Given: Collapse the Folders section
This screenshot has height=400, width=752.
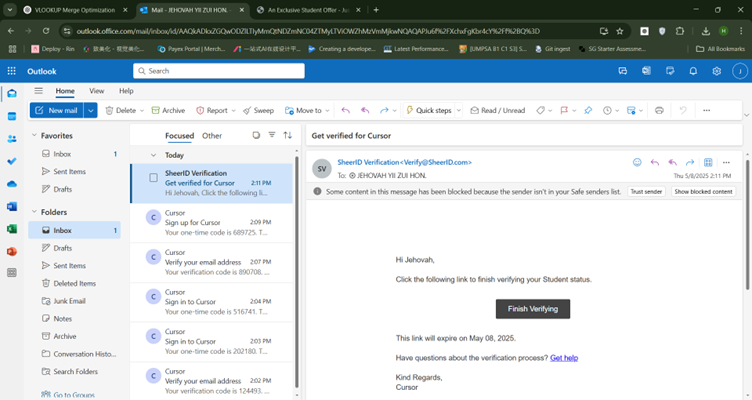Looking at the screenshot, I should tap(34, 212).
